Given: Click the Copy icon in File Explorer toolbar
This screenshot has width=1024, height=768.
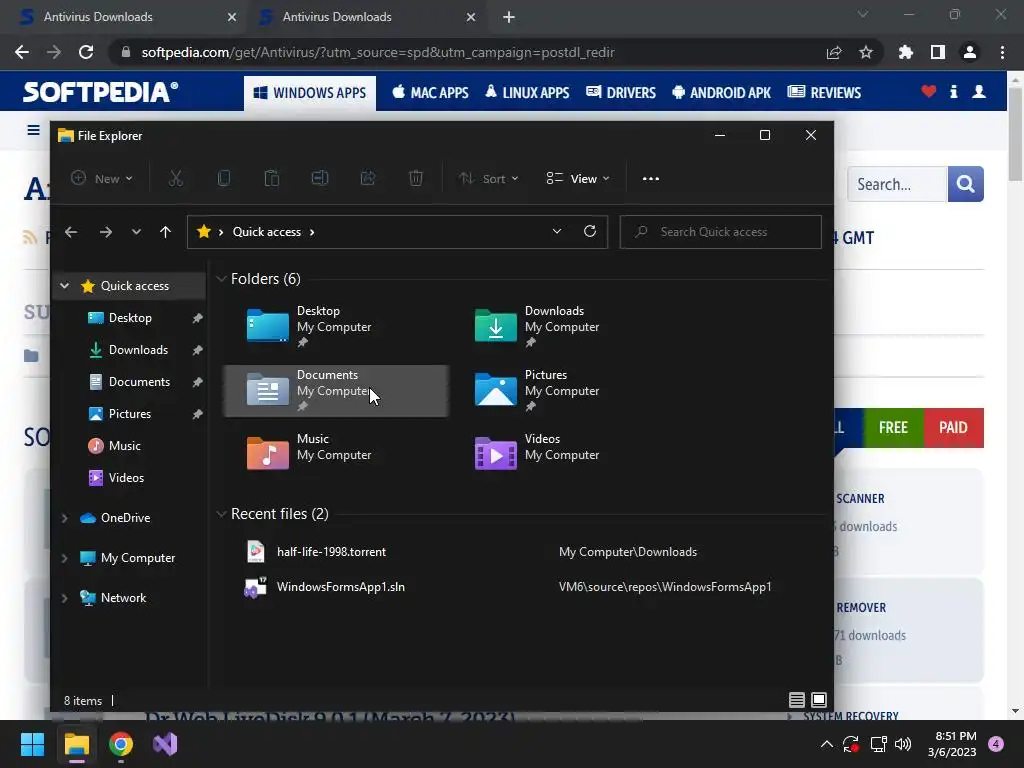Looking at the screenshot, I should click(223, 178).
